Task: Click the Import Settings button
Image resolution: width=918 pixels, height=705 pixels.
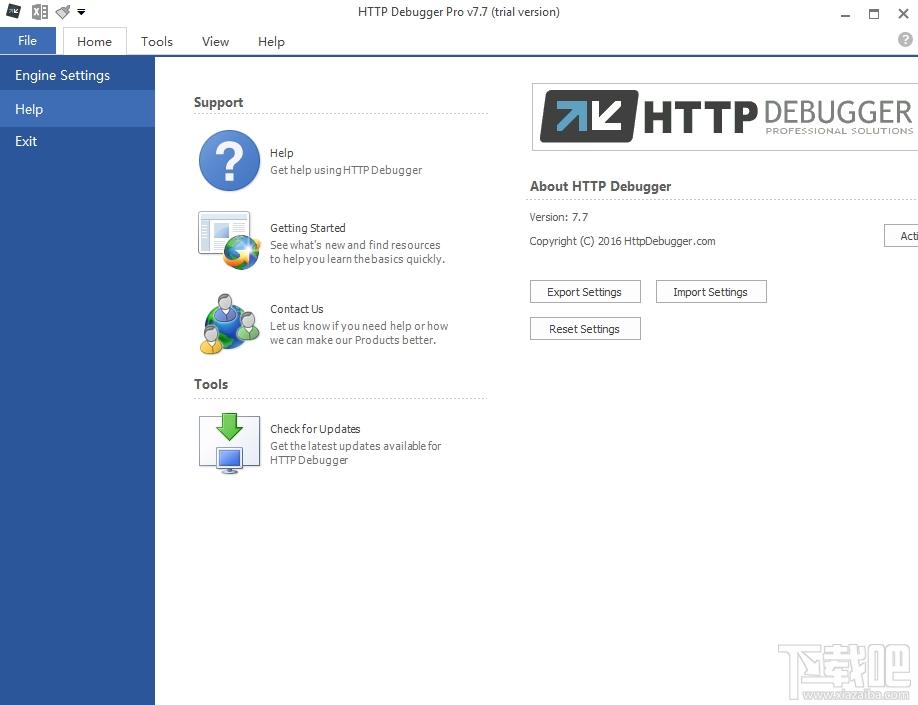Action: [711, 292]
